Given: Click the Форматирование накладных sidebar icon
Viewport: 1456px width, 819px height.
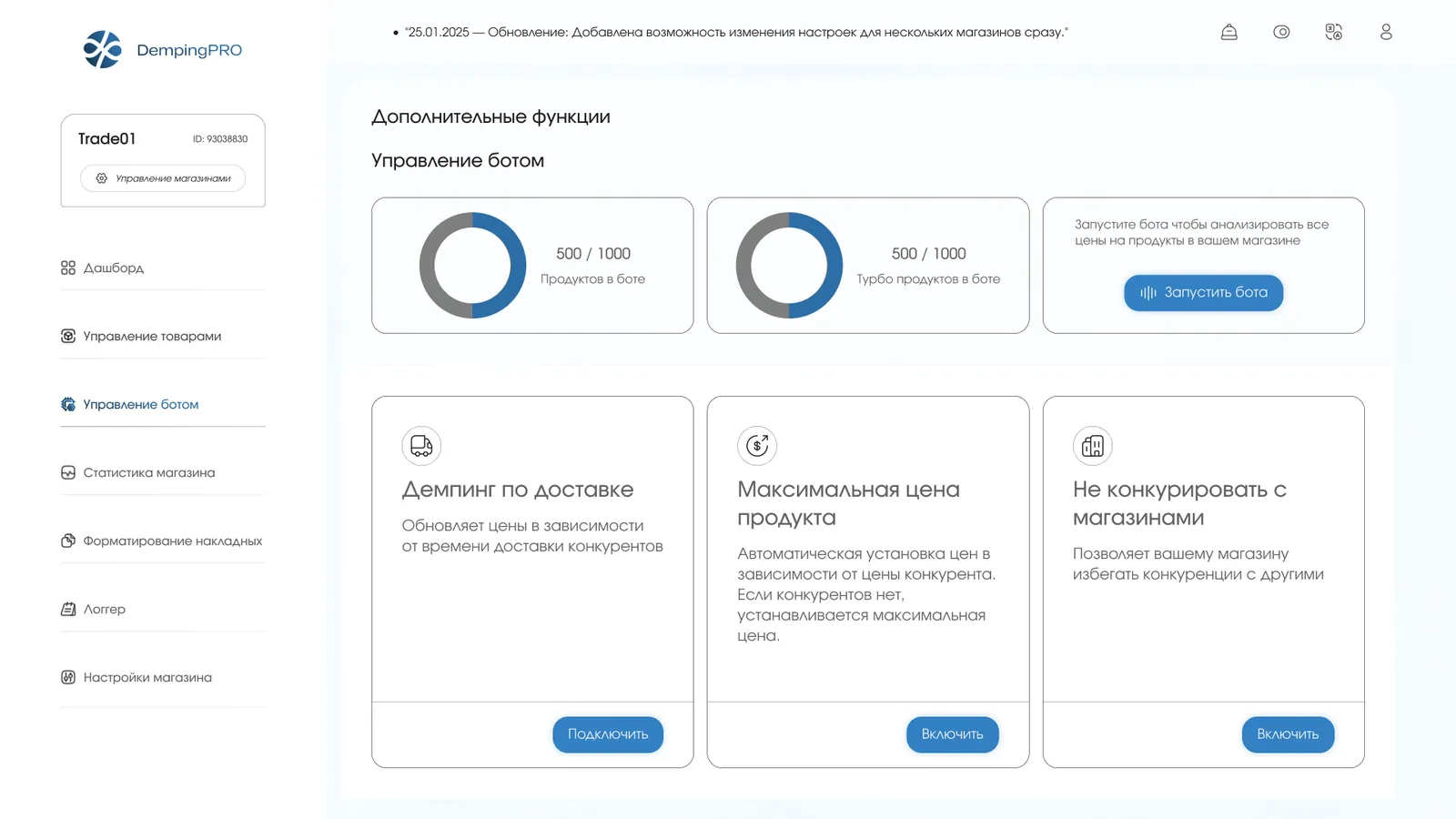Looking at the screenshot, I should 68,541.
